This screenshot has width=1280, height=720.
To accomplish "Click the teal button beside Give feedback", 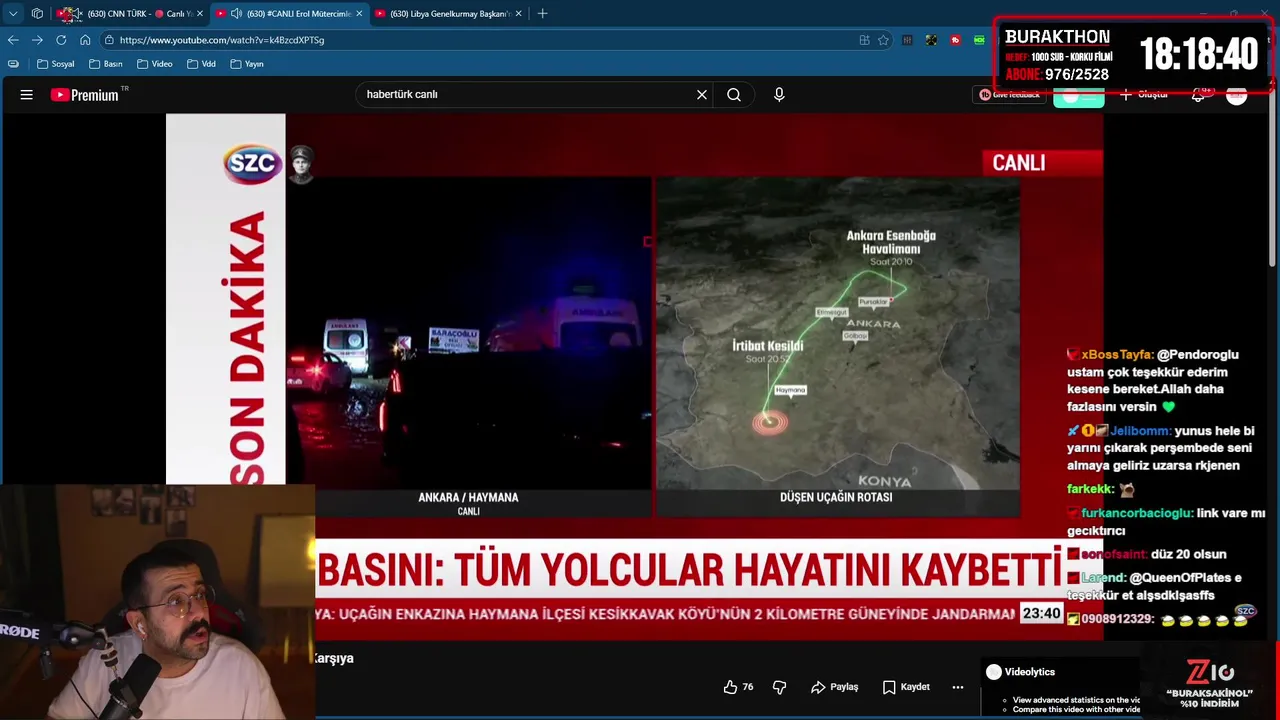I will 1078,96.
